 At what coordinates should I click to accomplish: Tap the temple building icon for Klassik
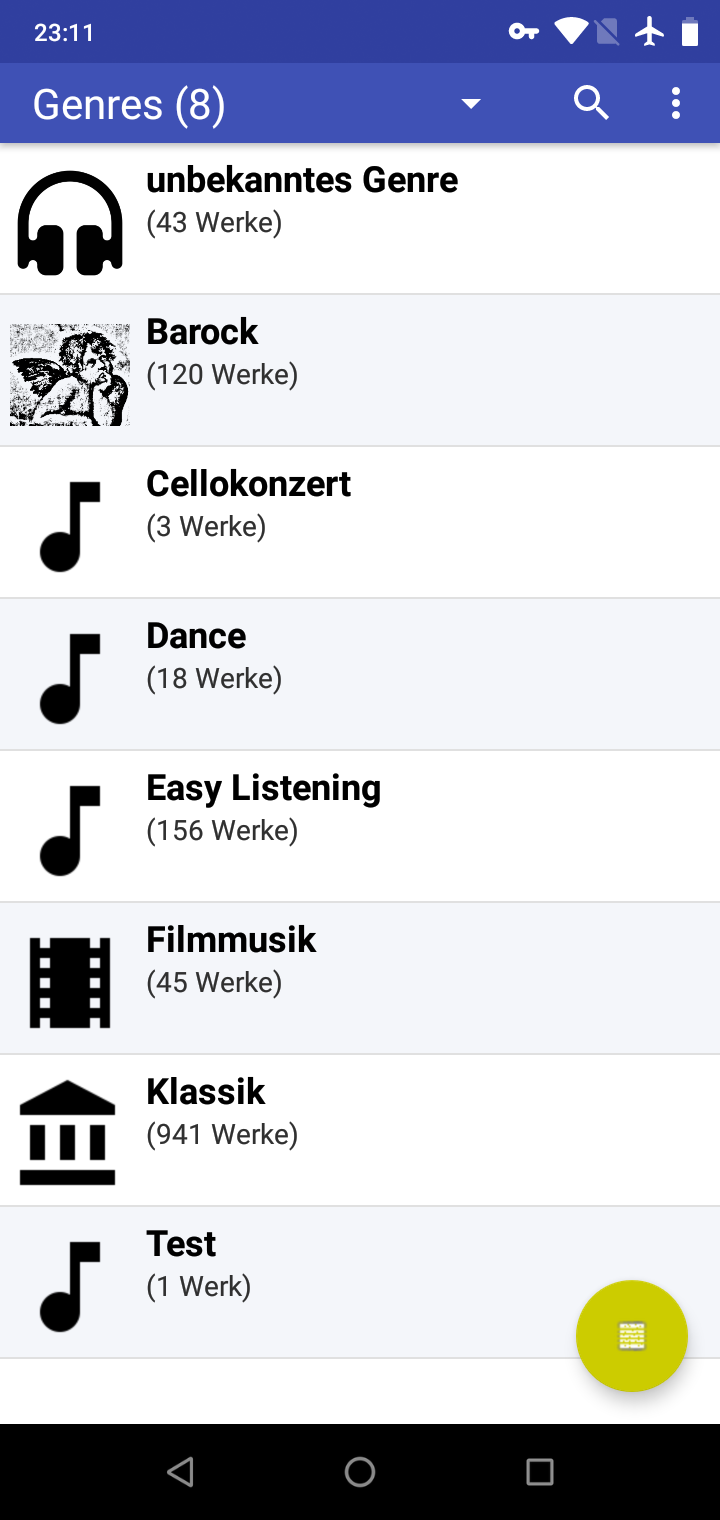(68, 1132)
